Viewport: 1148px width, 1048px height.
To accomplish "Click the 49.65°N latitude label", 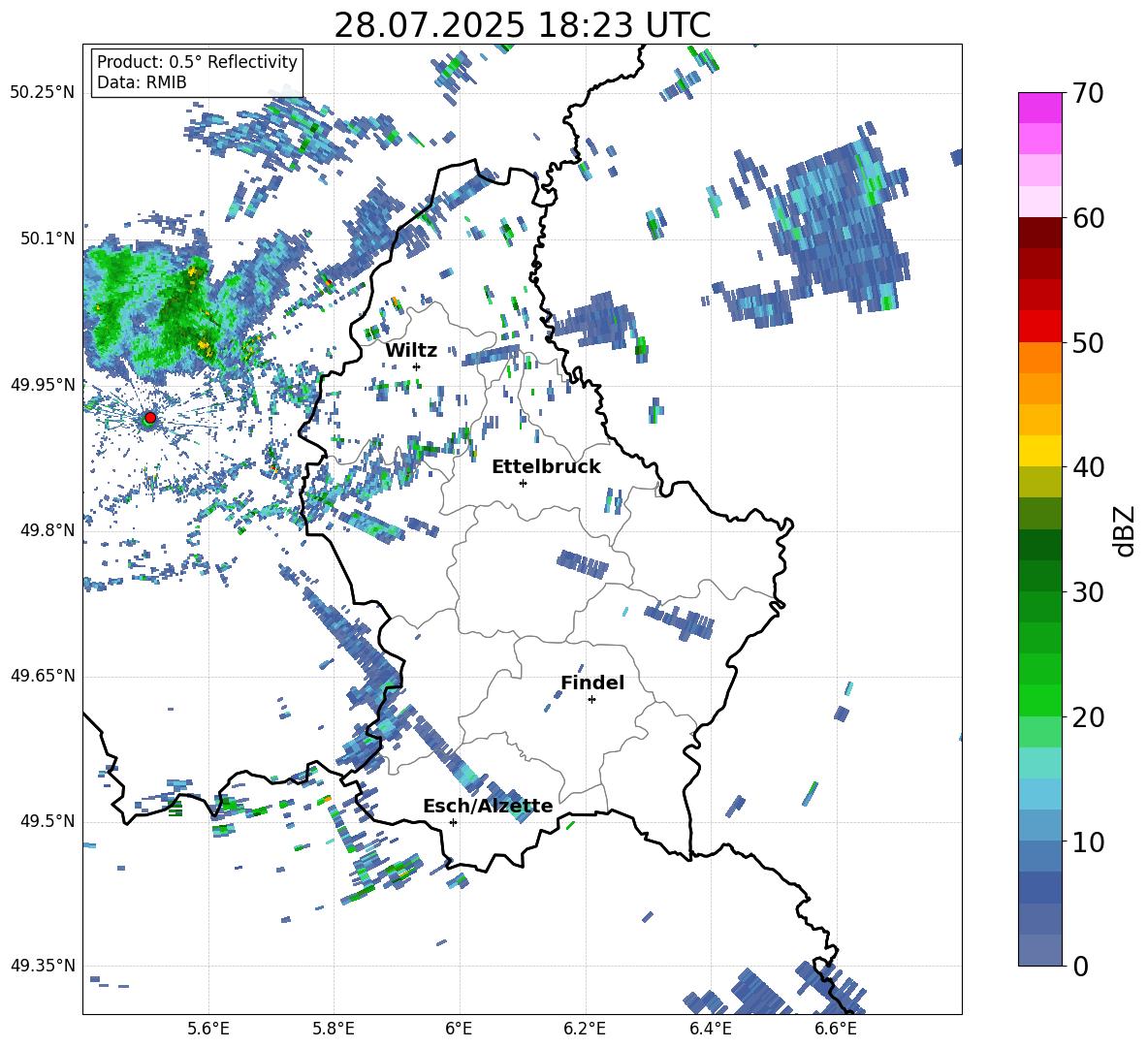I will coord(43,676).
